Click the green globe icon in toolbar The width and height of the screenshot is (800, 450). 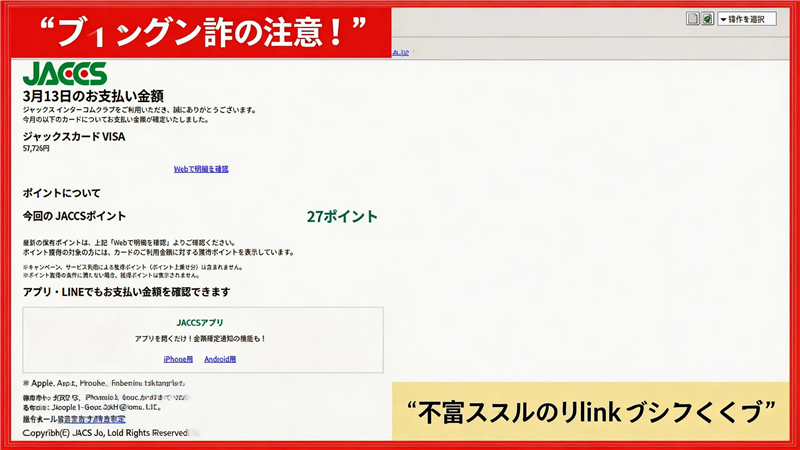[x=707, y=19]
